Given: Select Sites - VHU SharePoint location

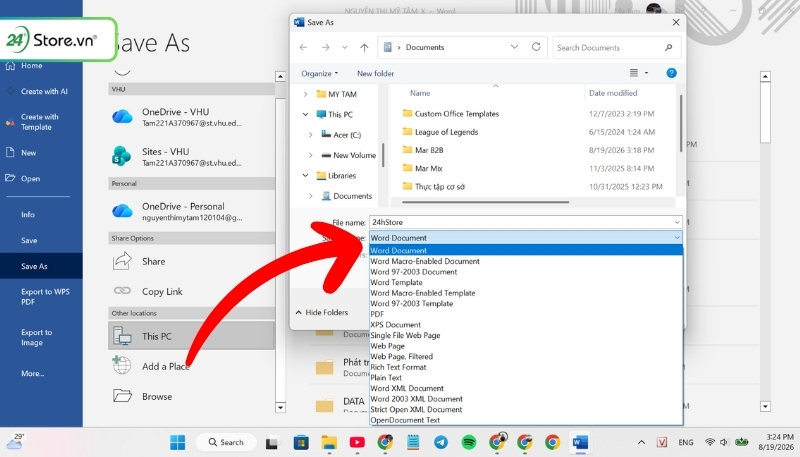Looking at the screenshot, I should (191, 157).
